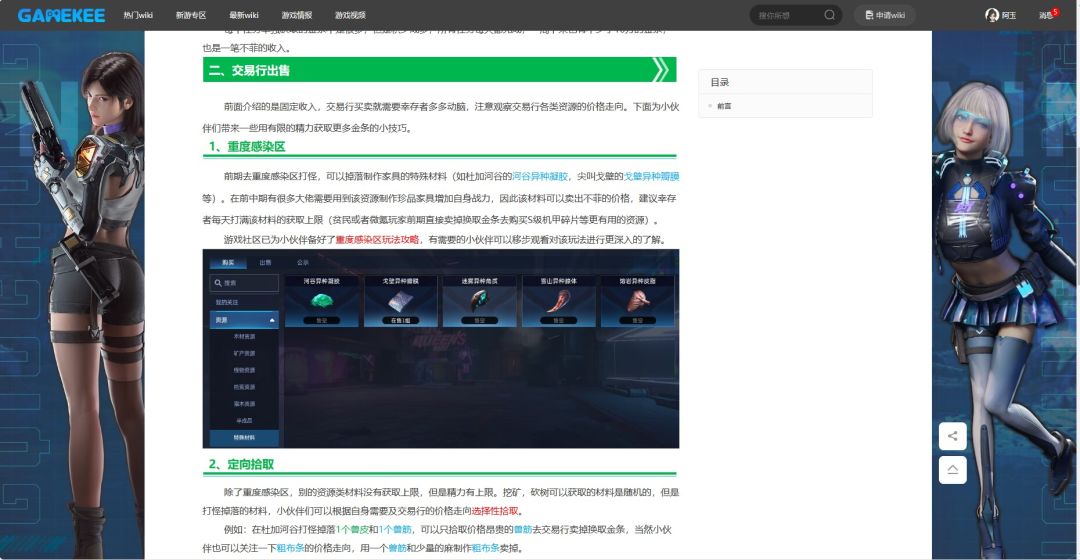Select 我的关注 in the trading sidebar
The width and height of the screenshot is (1080, 560).
pos(227,302)
